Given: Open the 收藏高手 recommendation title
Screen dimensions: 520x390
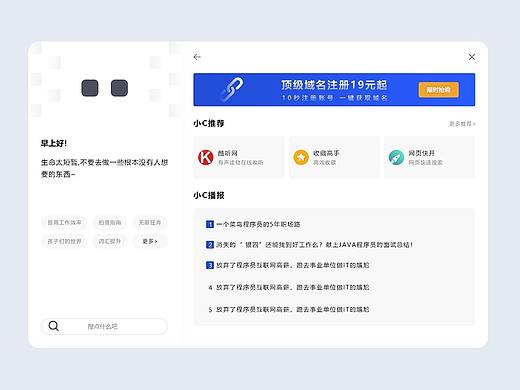Looking at the screenshot, I should click(326, 153).
